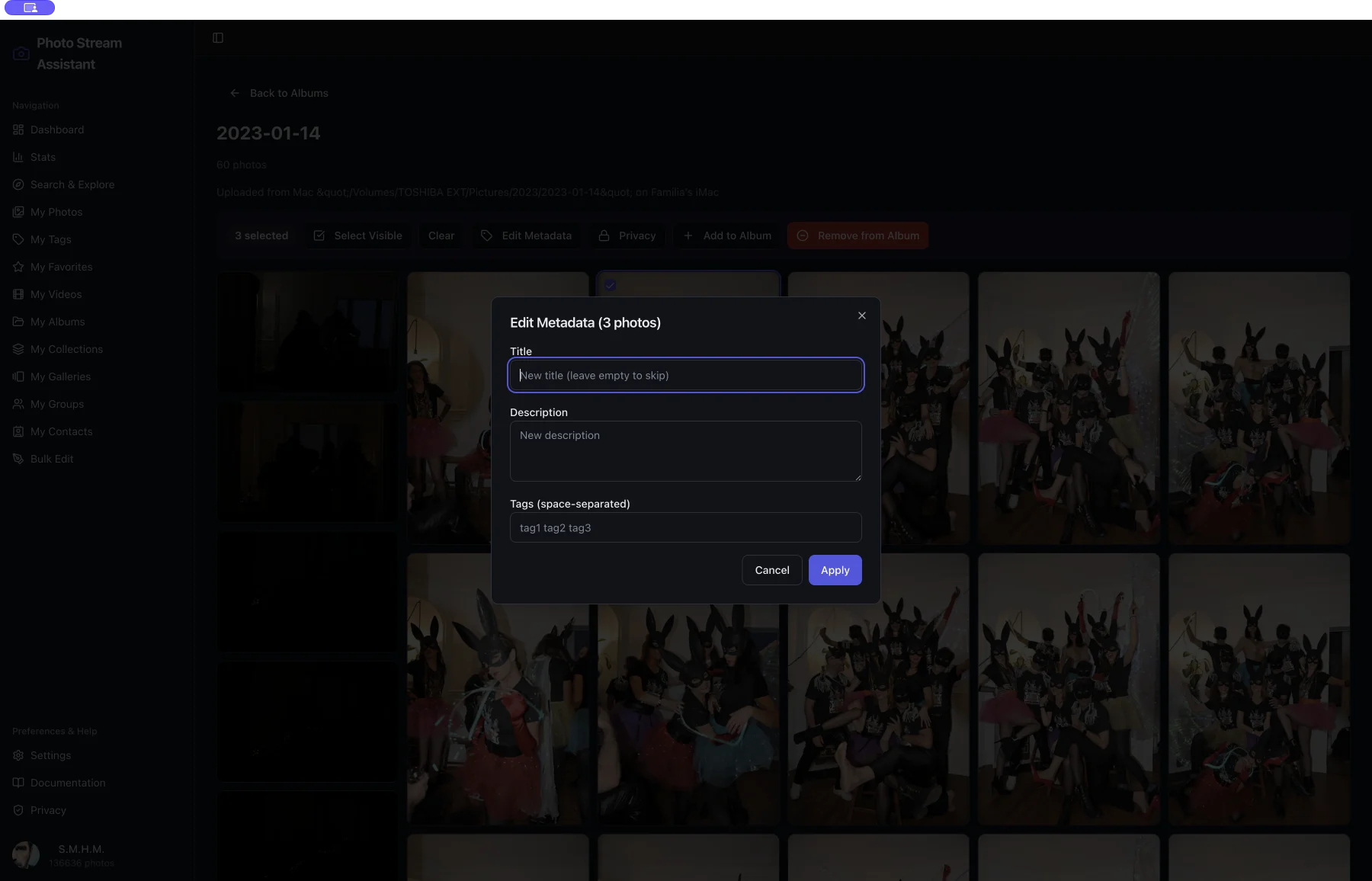1372x881 pixels.
Task: Open Dashboard from the sidebar
Action: tap(56, 130)
